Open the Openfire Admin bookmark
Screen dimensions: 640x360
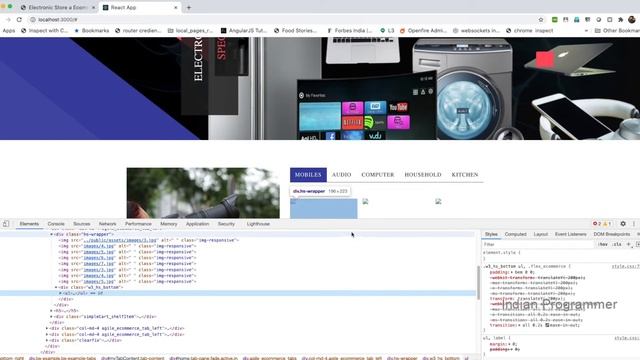(x=423, y=31)
